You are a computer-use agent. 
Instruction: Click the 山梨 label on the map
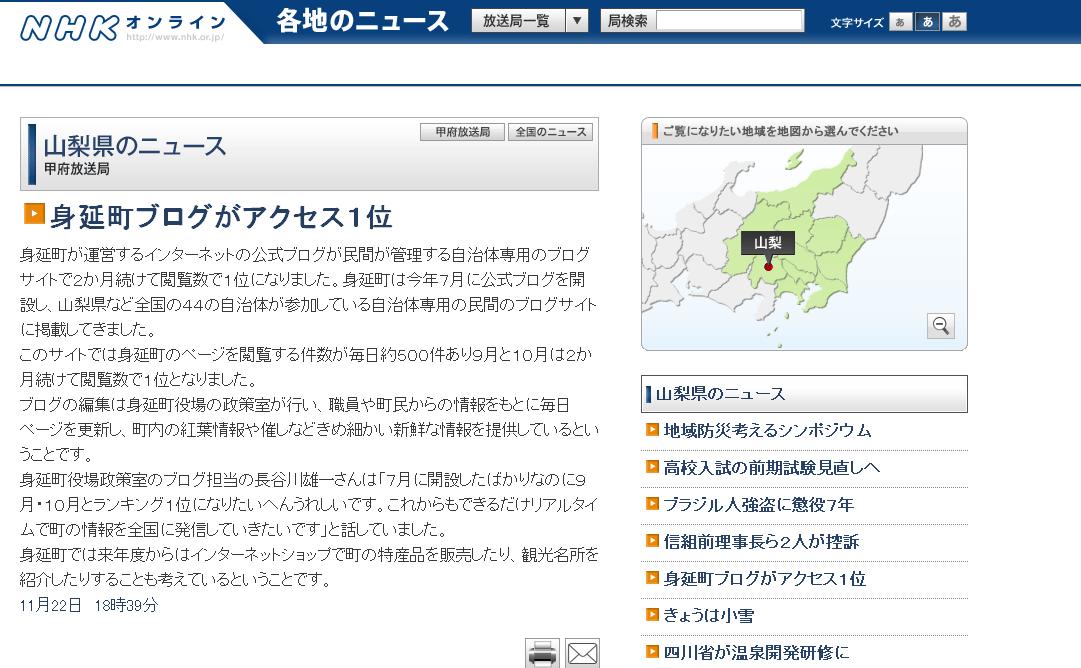coord(767,243)
